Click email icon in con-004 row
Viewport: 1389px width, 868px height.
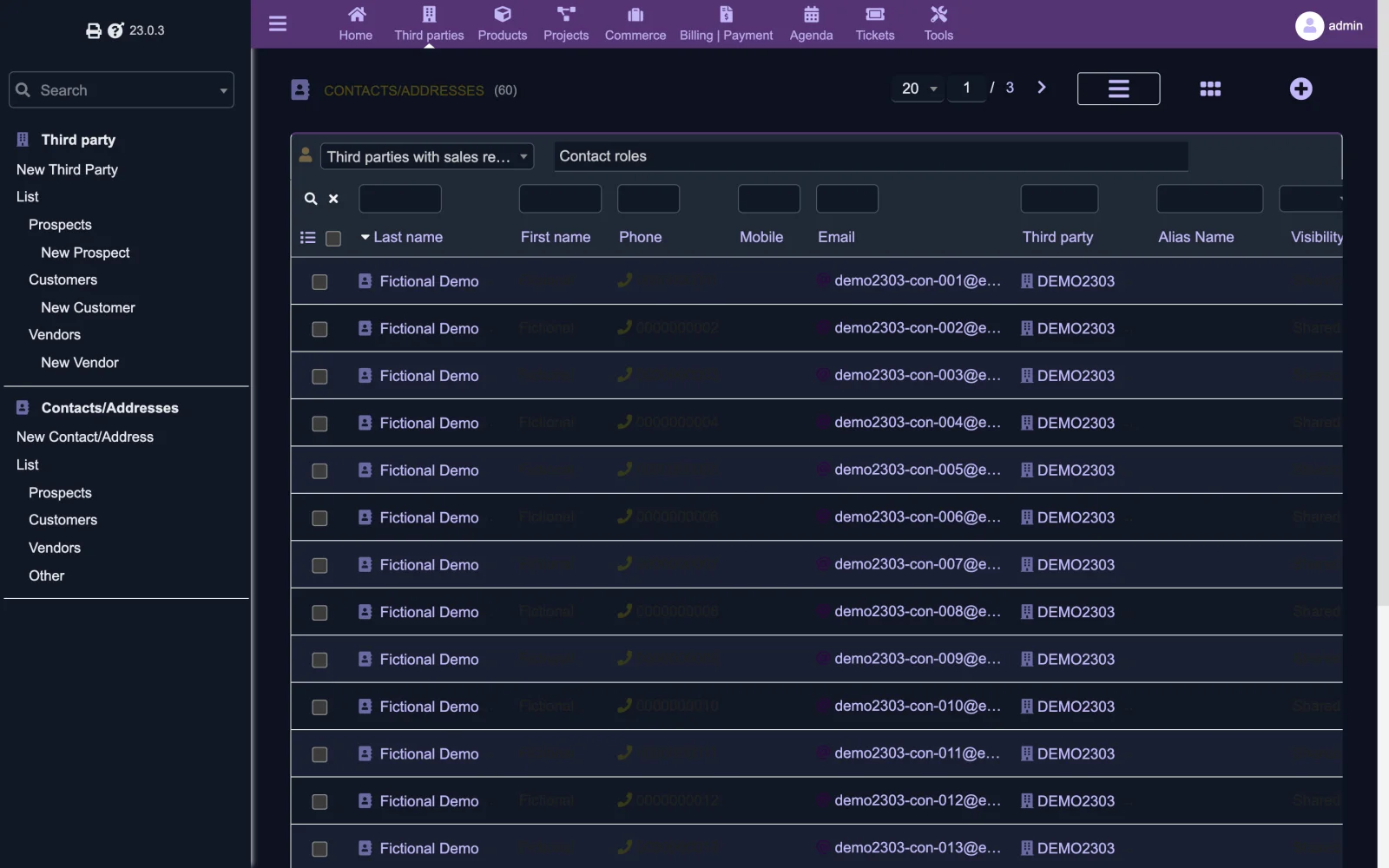coord(822,423)
